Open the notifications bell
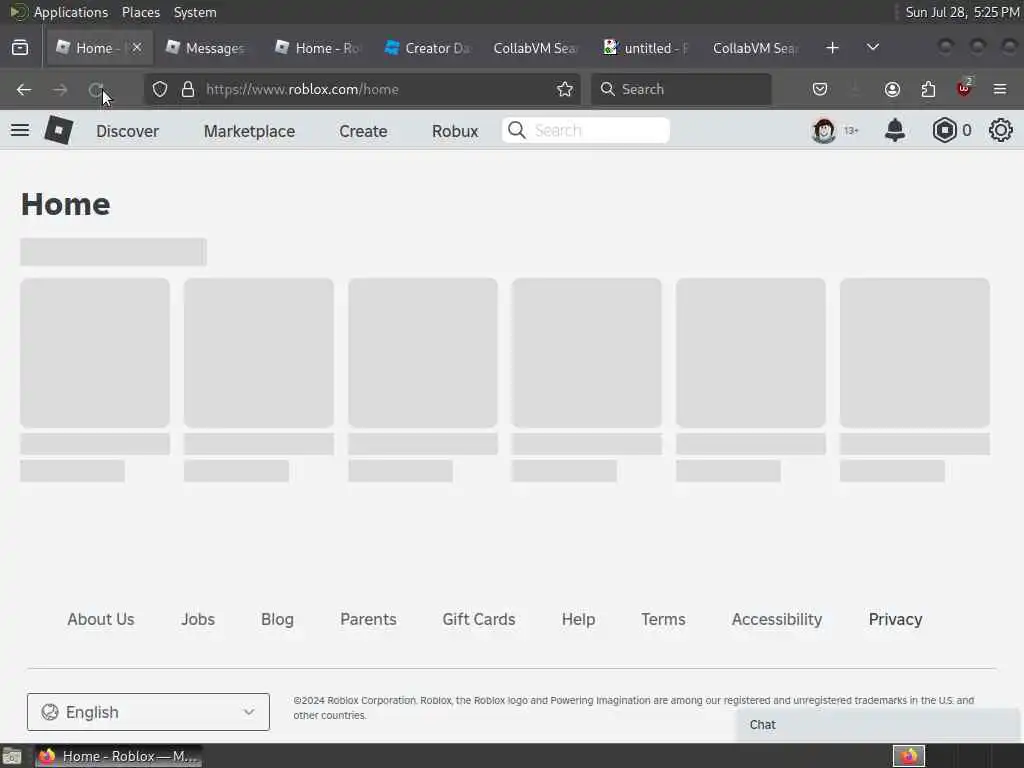Viewport: 1024px width, 768px height. 895,130
